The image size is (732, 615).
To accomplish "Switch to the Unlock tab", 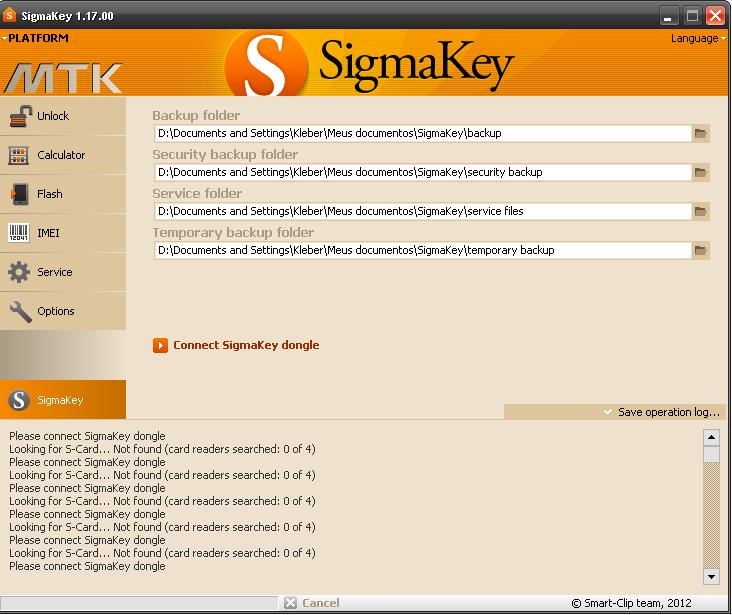I will (x=63, y=116).
